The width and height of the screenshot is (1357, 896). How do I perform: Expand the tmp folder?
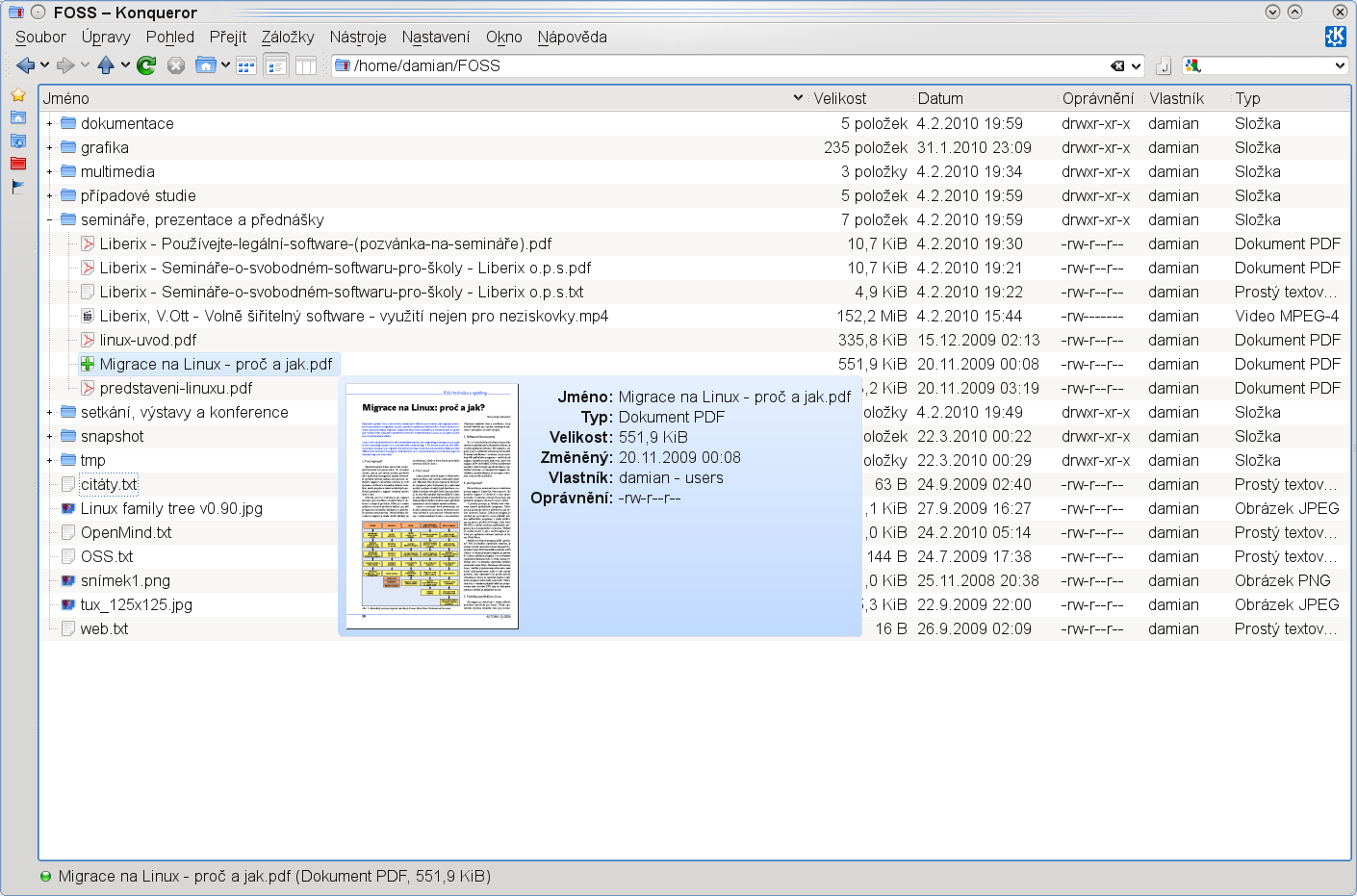pyautogui.click(x=50, y=460)
